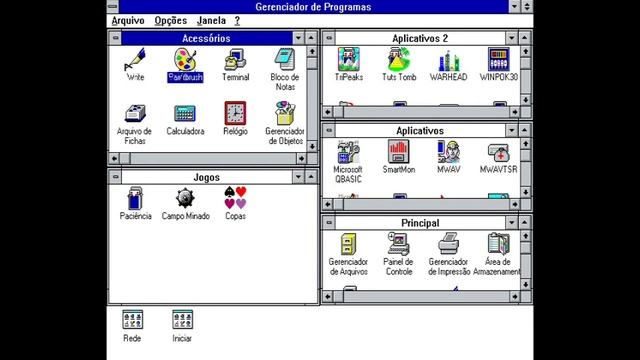Click Aplicativos horizontal scroll right arrow
Screen dimensions: 640x360
[515, 204]
